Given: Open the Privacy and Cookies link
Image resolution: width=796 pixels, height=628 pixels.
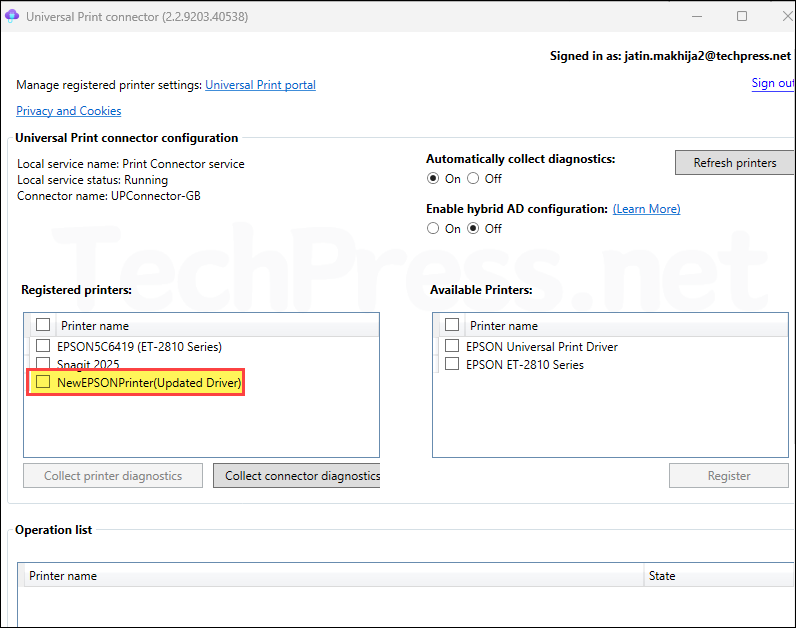Looking at the screenshot, I should point(69,111).
